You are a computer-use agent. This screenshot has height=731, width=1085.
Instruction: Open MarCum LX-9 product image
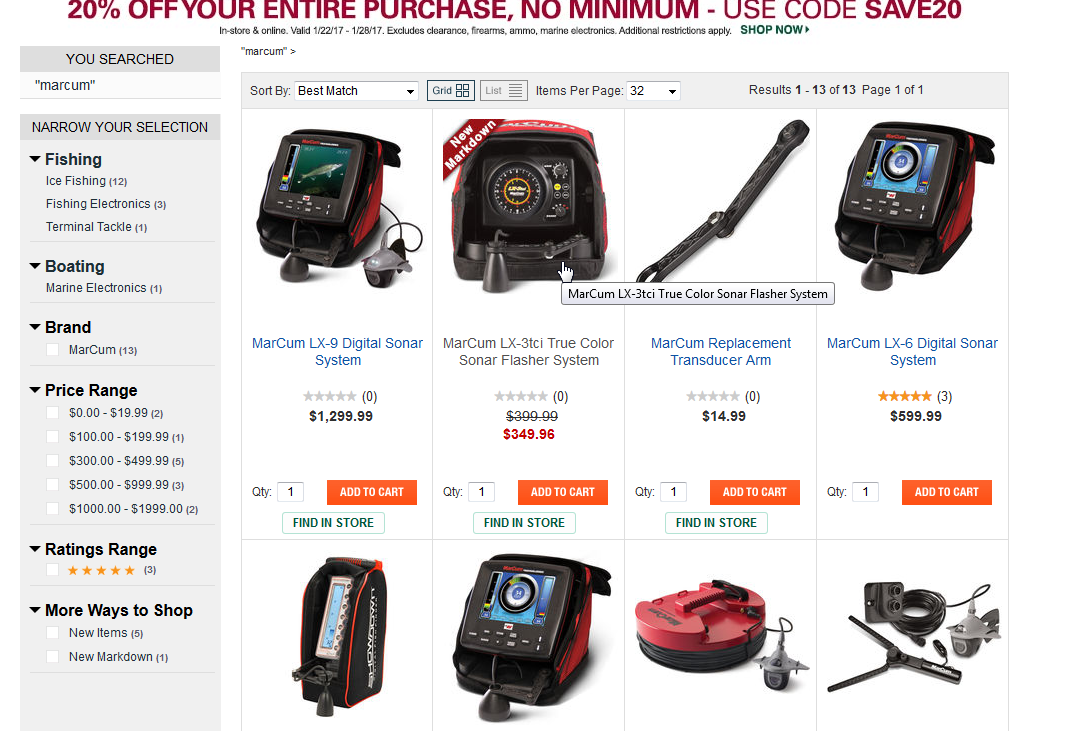tap(337, 208)
